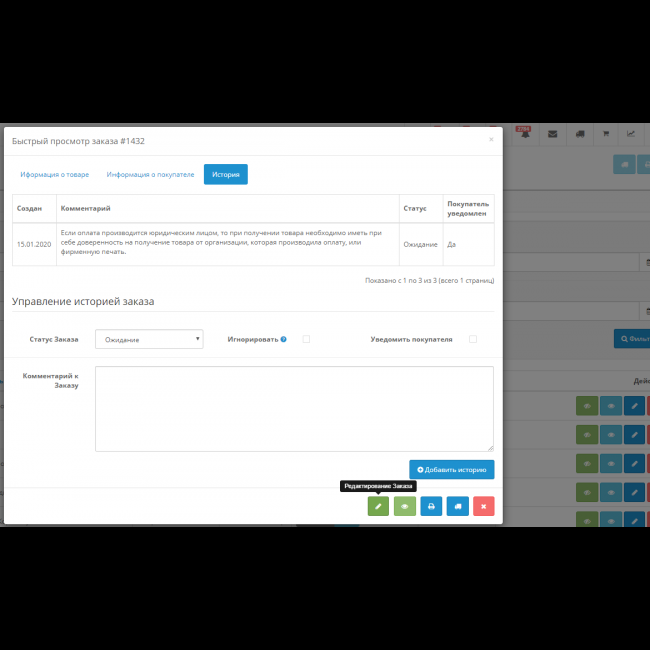The image size is (650, 650).
Task: Click the light green eye icon in modal footer
Action: click(405, 506)
